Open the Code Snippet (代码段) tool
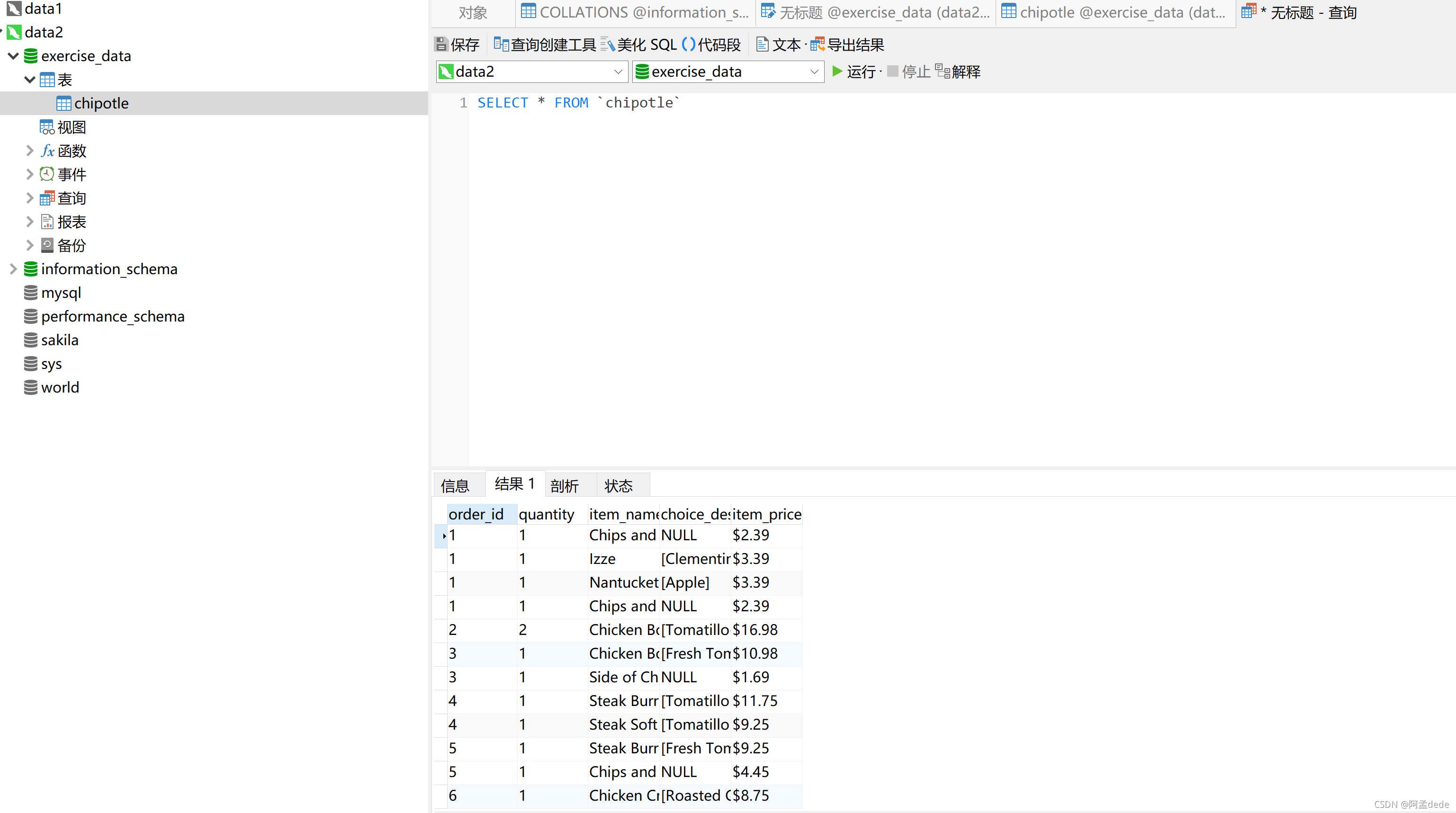Viewport: 1456px width, 813px height. 688,44
